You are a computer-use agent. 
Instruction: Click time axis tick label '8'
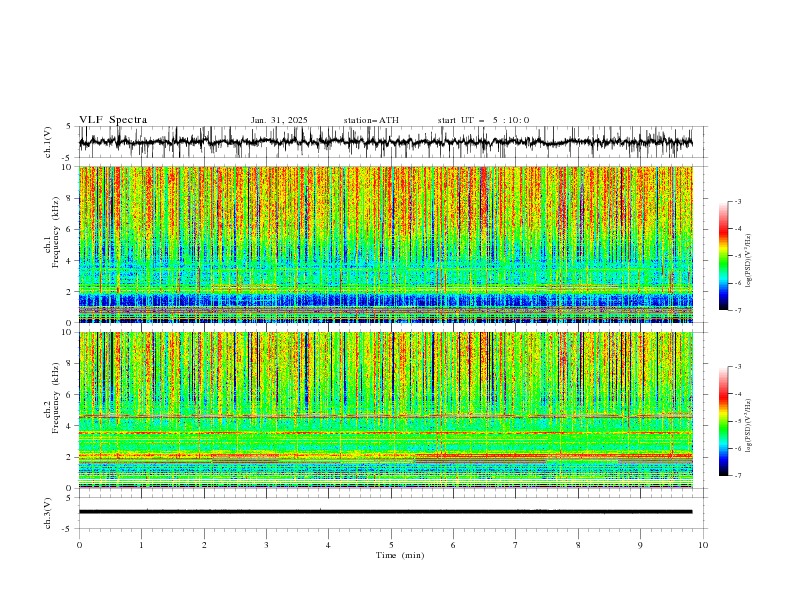coord(578,545)
